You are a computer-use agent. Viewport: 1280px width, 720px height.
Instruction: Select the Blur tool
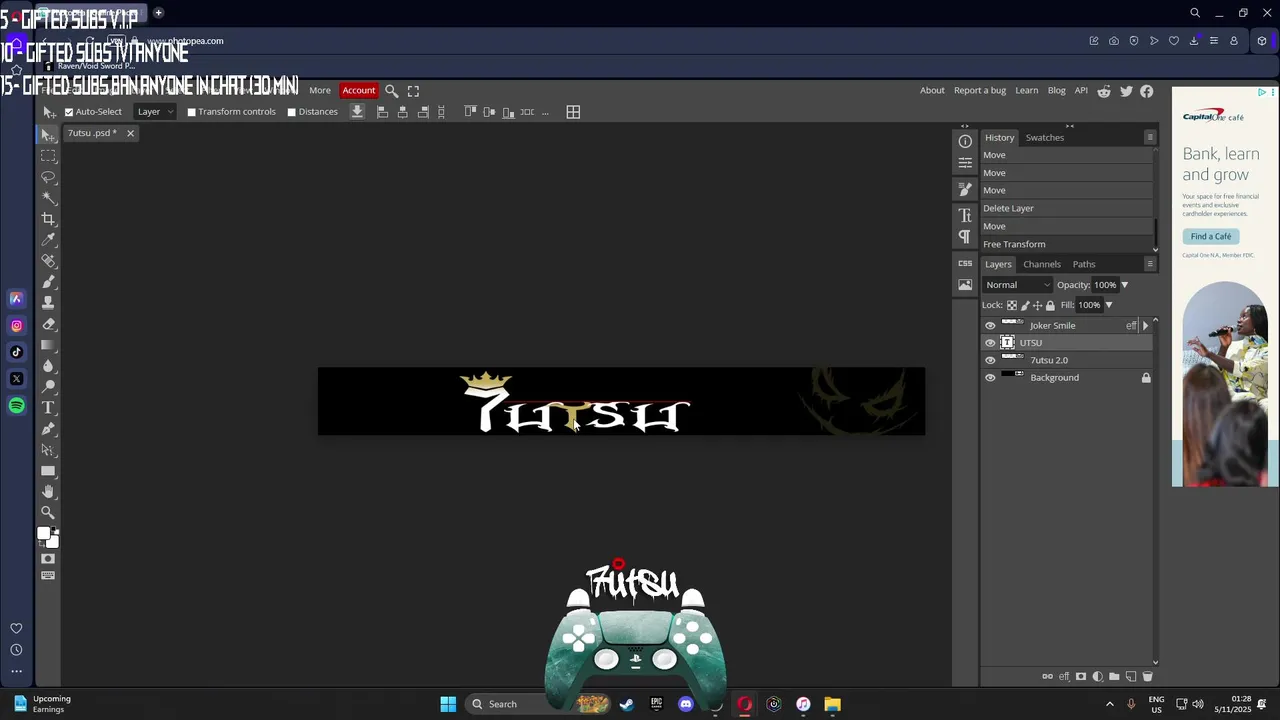[x=48, y=366]
